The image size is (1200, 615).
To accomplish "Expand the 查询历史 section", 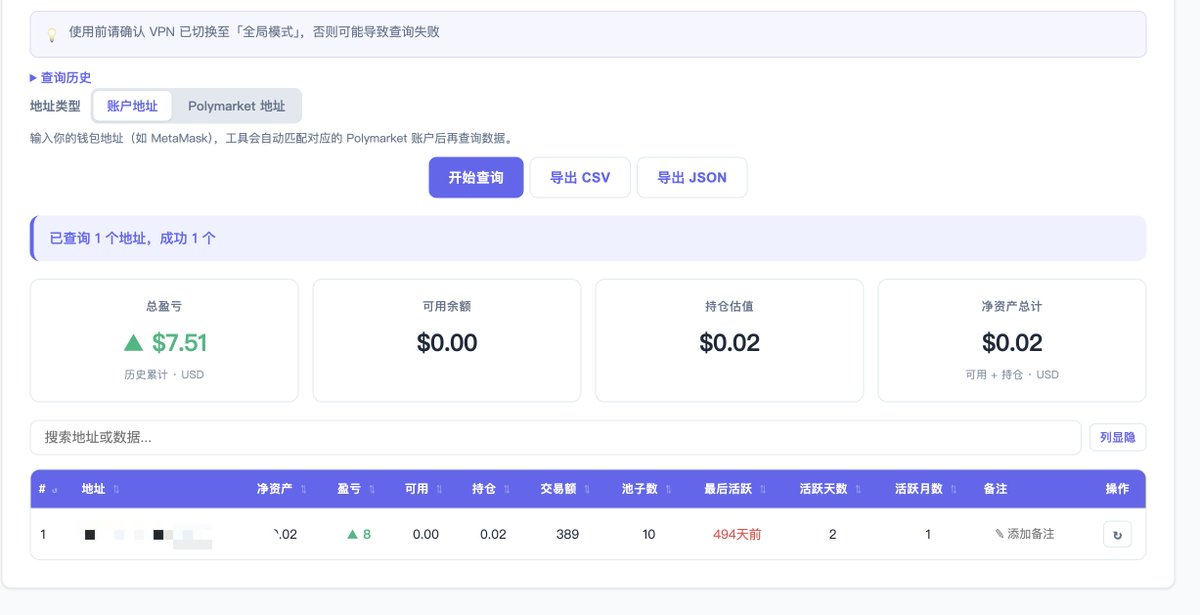I will (61, 77).
